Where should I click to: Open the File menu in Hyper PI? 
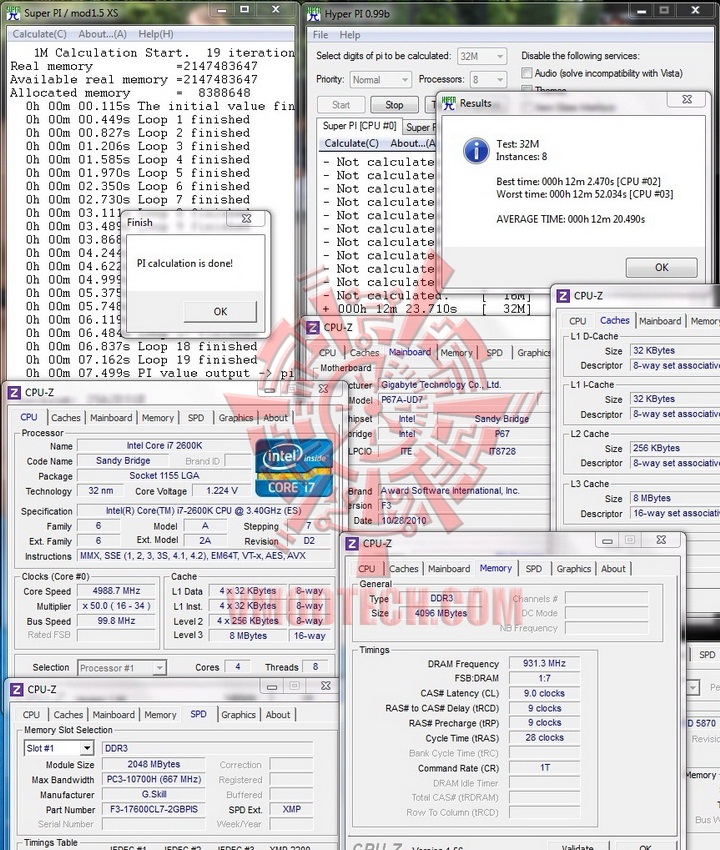click(x=320, y=35)
